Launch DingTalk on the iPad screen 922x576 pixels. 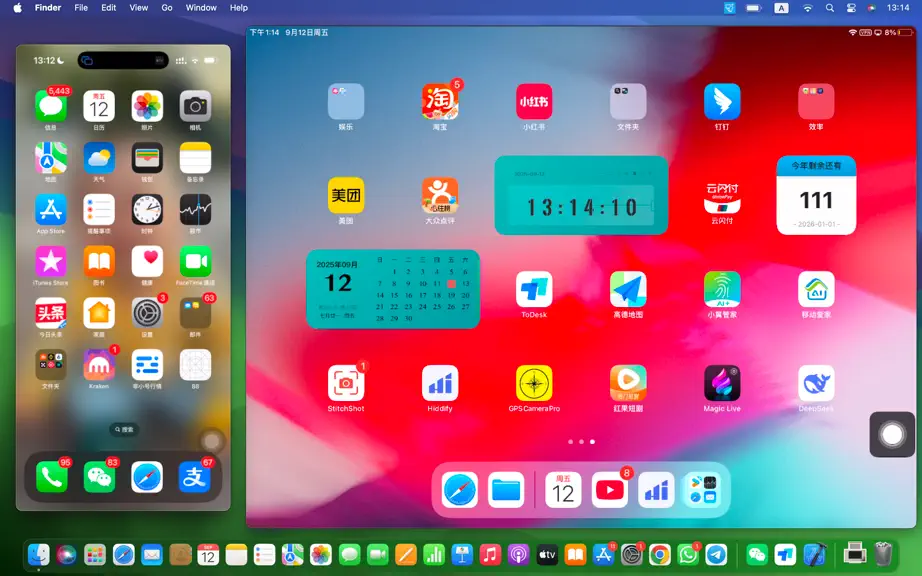point(722,101)
